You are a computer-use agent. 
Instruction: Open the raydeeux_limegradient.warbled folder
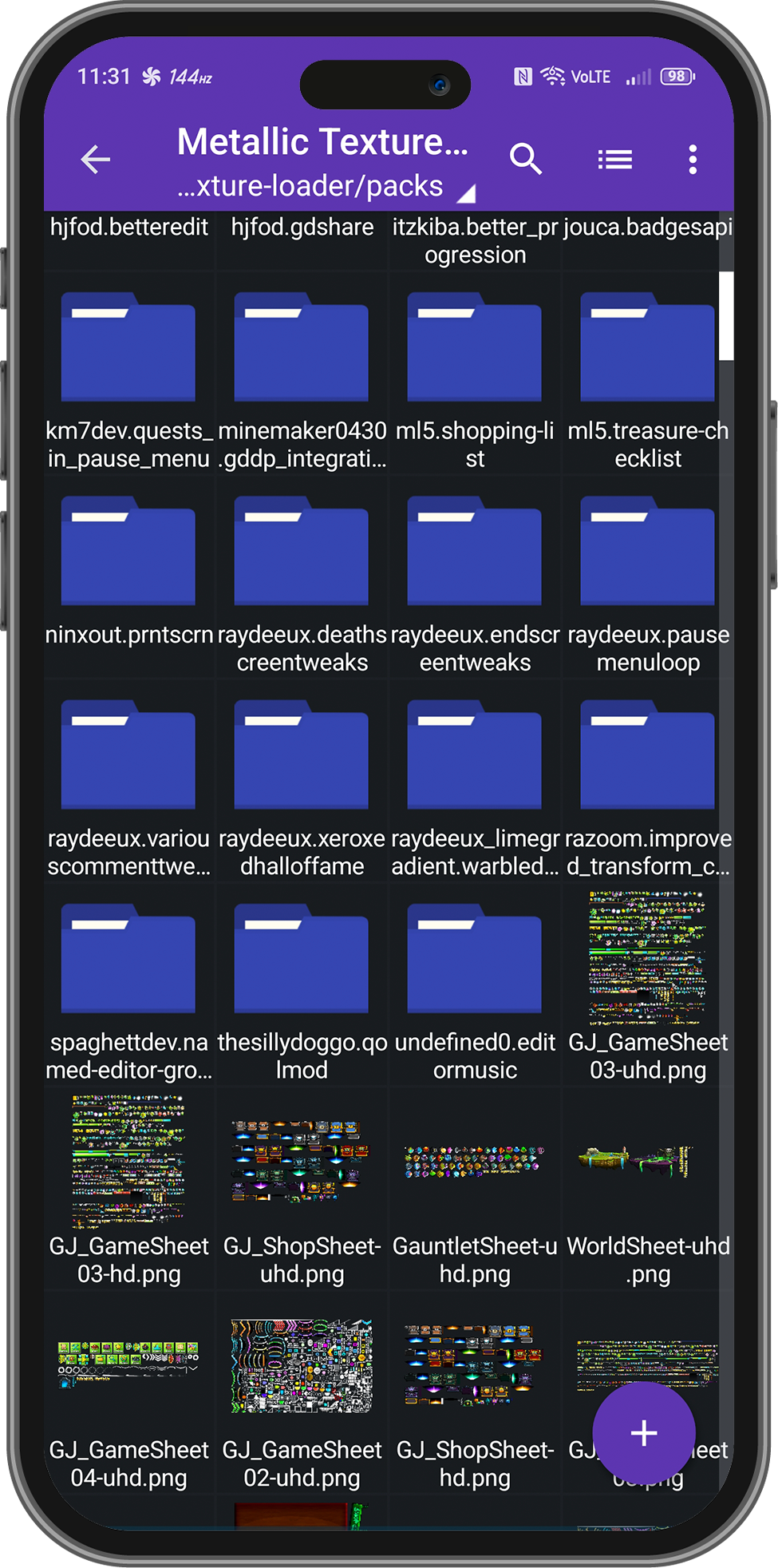475,755
